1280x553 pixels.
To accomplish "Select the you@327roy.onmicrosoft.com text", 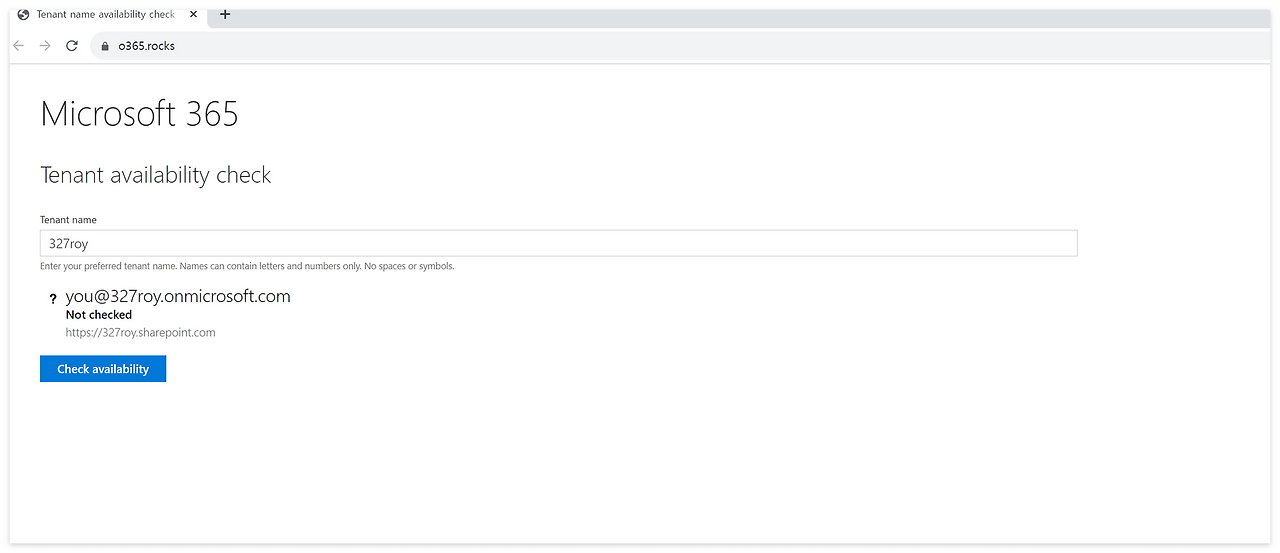I will (178, 296).
